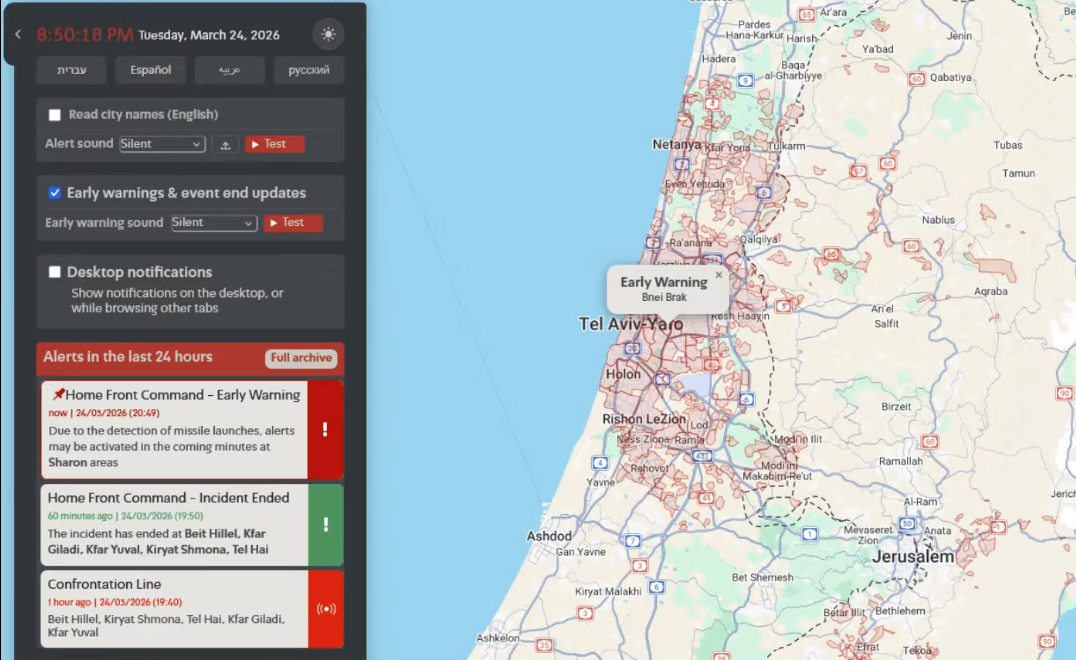The height and width of the screenshot is (660, 1076).
Task: Click the date Tuesday, March 24, 2026
Action: tap(209, 35)
